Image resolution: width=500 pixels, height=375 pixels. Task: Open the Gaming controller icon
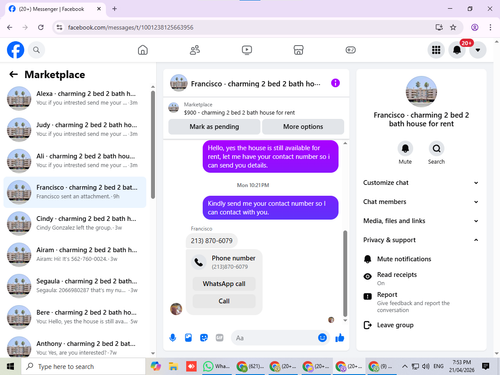pos(350,50)
